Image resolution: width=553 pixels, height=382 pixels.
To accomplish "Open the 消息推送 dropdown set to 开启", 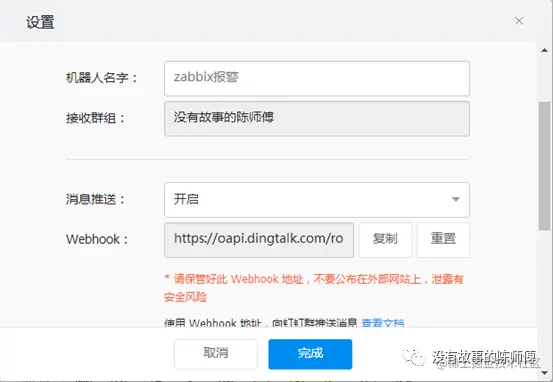I will click(317, 200).
